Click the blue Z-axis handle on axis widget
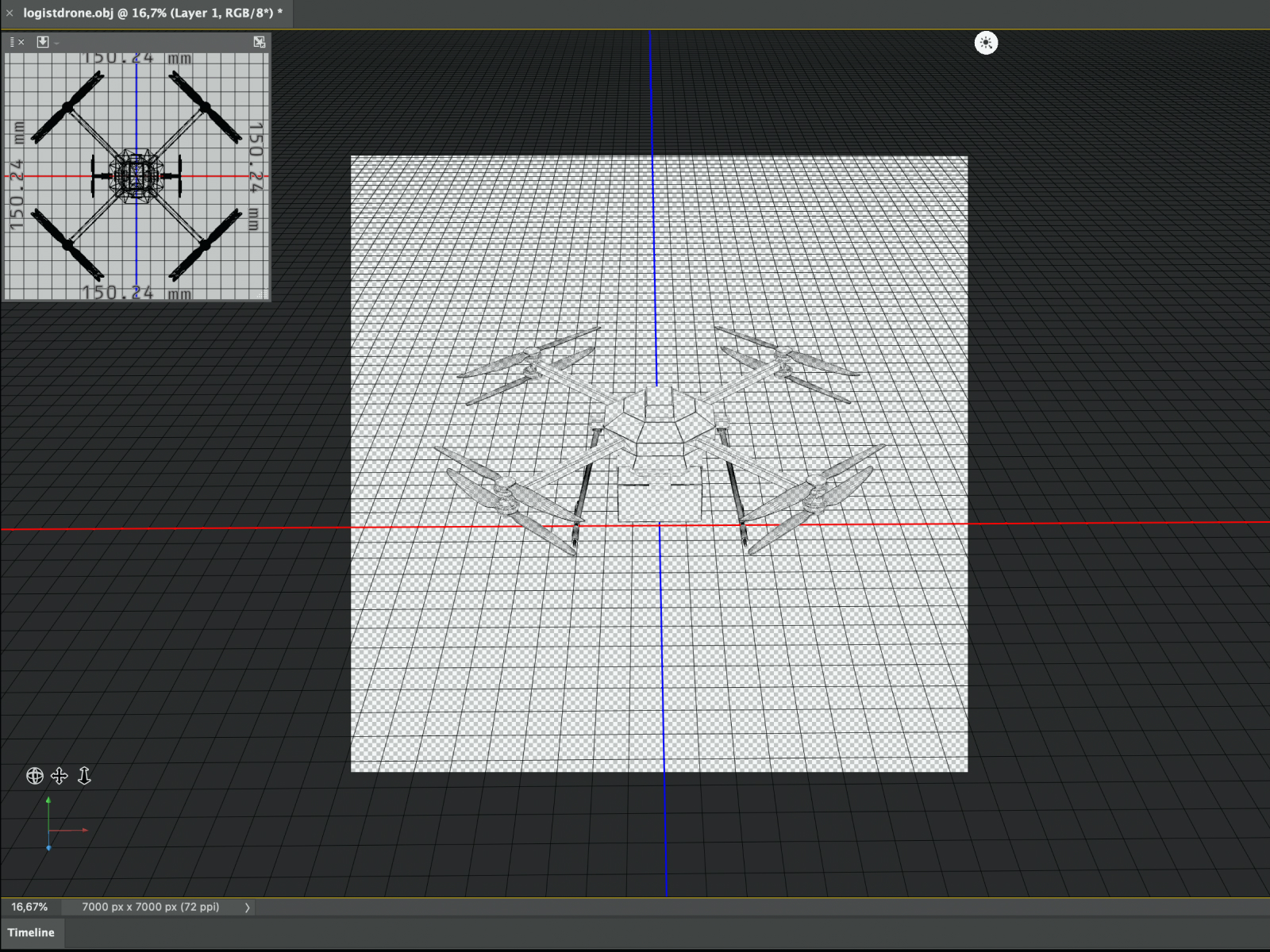Screen dimensions: 1270x952 coord(48,847)
